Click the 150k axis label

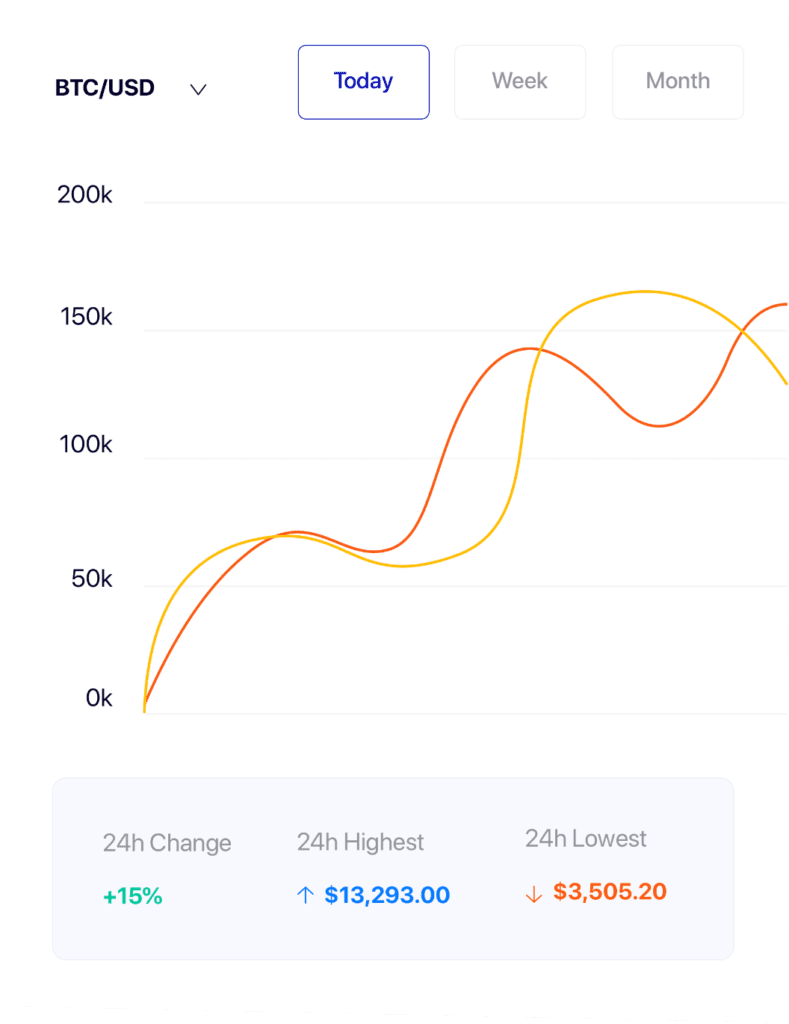(x=85, y=317)
